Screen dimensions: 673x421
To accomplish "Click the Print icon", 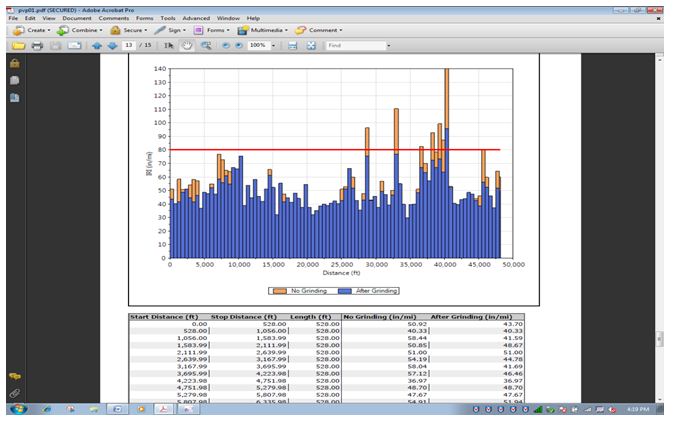I will (37, 45).
